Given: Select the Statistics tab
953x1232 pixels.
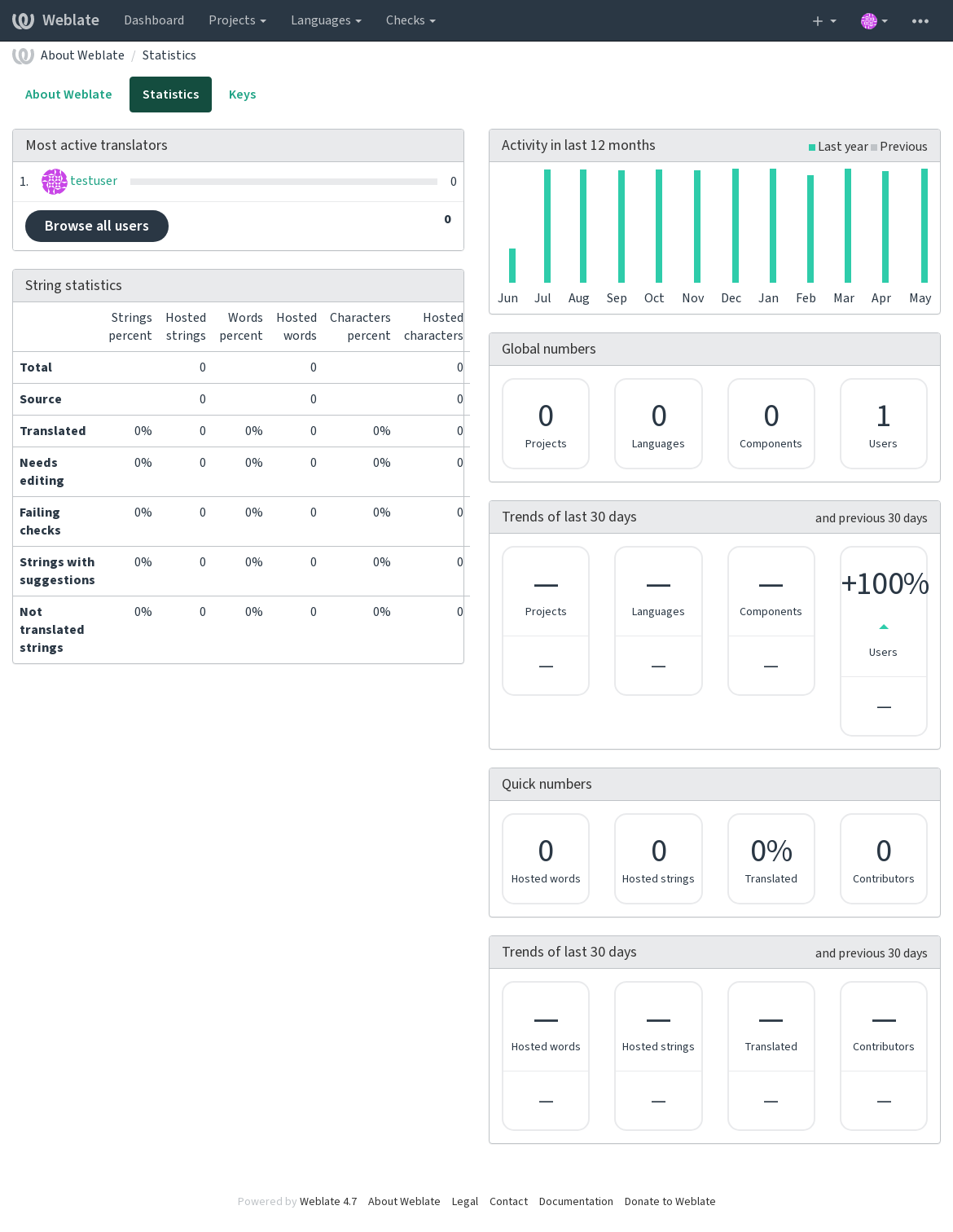Looking at the screenshot, I should click(x=170, y=95).
